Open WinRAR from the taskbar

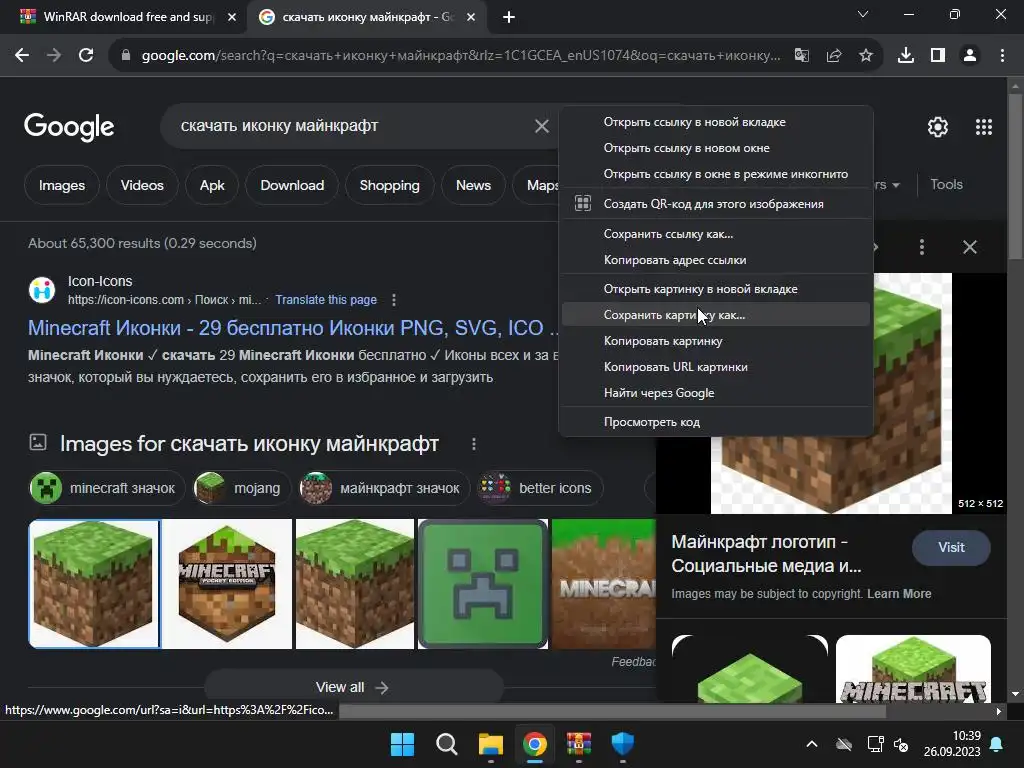579,744
